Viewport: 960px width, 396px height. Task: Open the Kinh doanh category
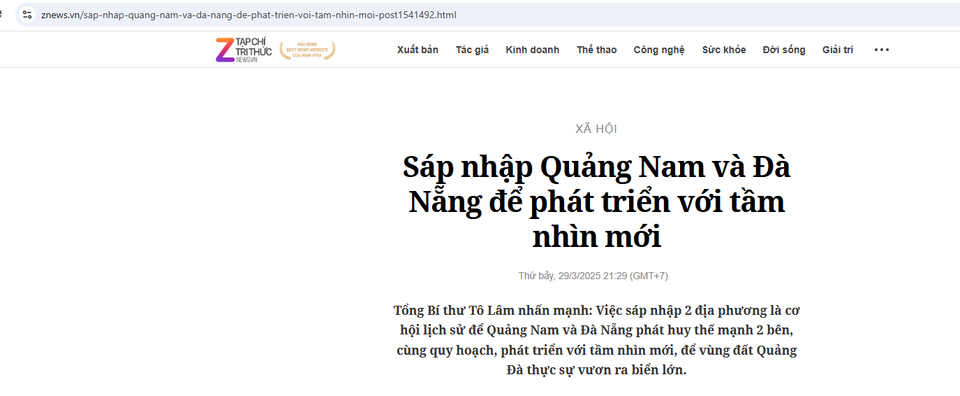pos(533,50)
